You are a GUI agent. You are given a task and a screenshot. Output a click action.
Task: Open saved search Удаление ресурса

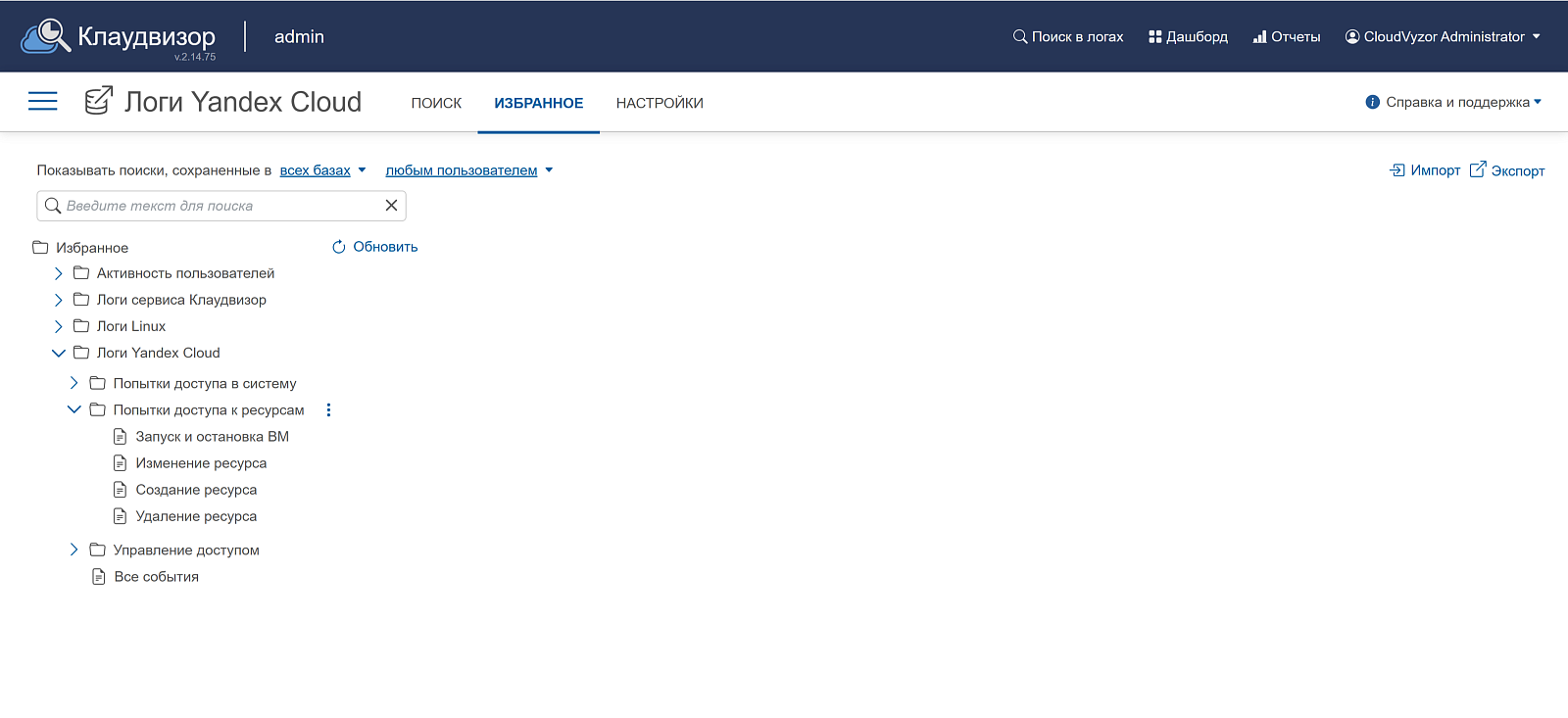tap(196, 516)
